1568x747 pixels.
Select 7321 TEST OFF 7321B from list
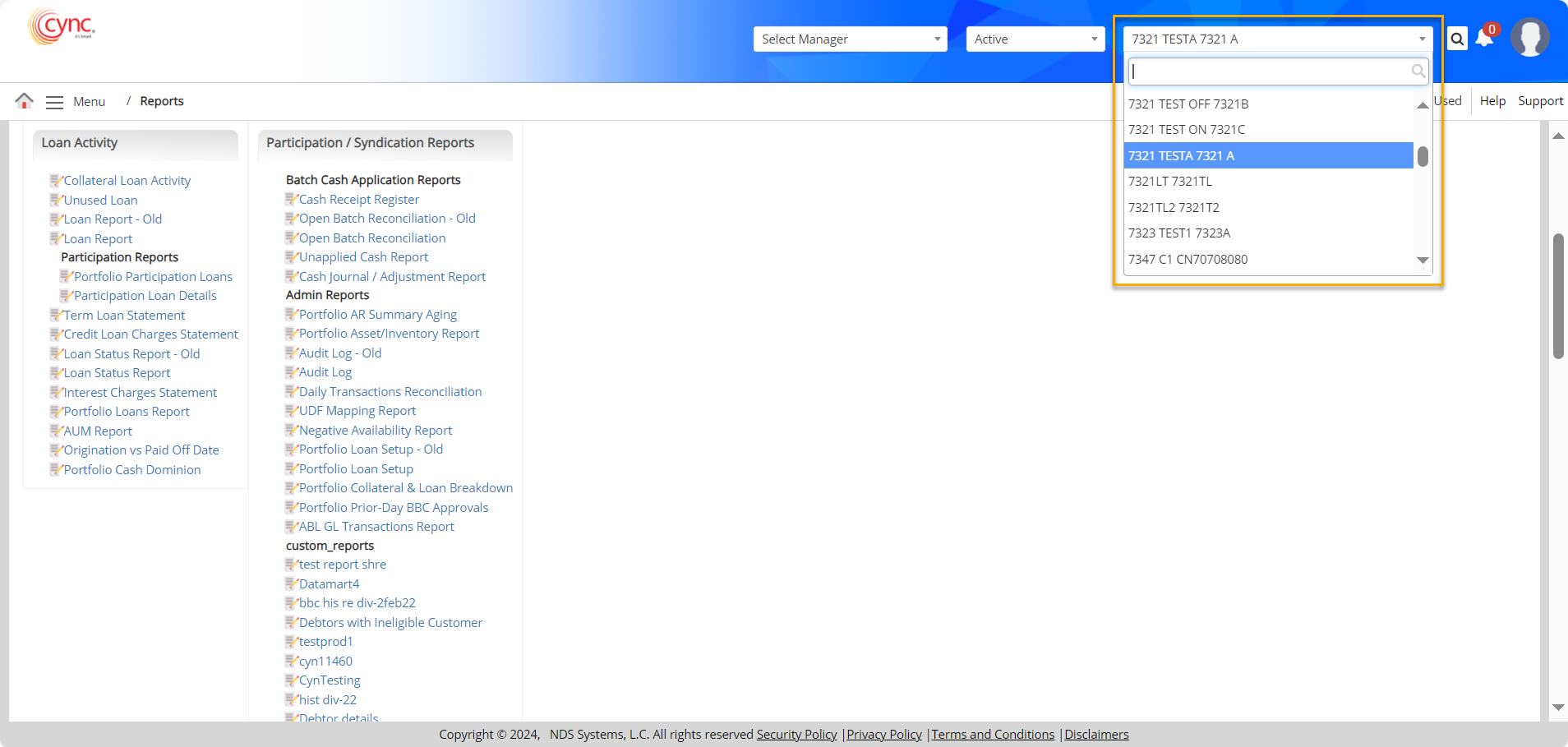pos(1188,104)
